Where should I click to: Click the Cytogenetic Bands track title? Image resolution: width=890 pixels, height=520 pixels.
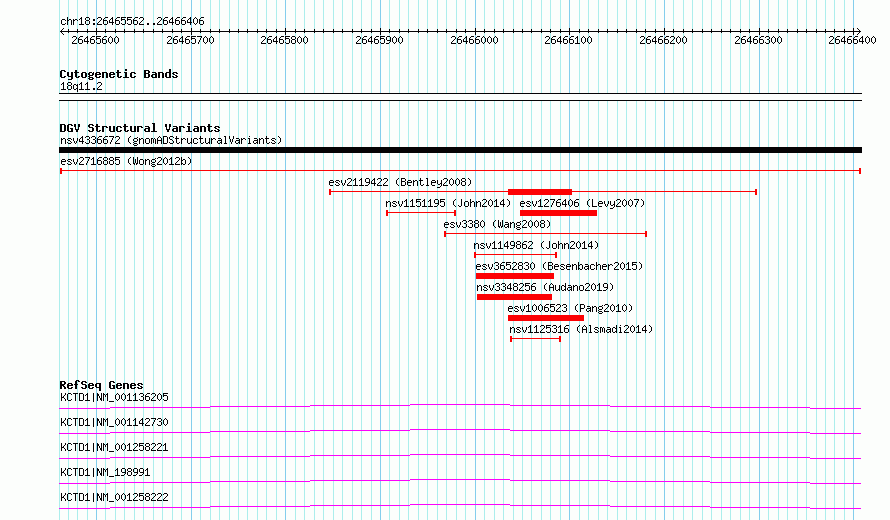tap(119, 74)
